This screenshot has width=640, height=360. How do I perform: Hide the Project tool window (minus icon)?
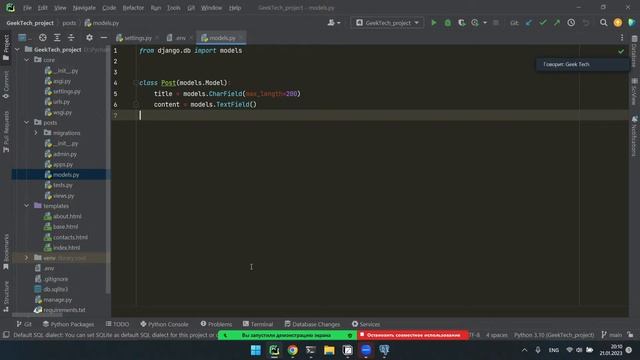coord(104,38)
